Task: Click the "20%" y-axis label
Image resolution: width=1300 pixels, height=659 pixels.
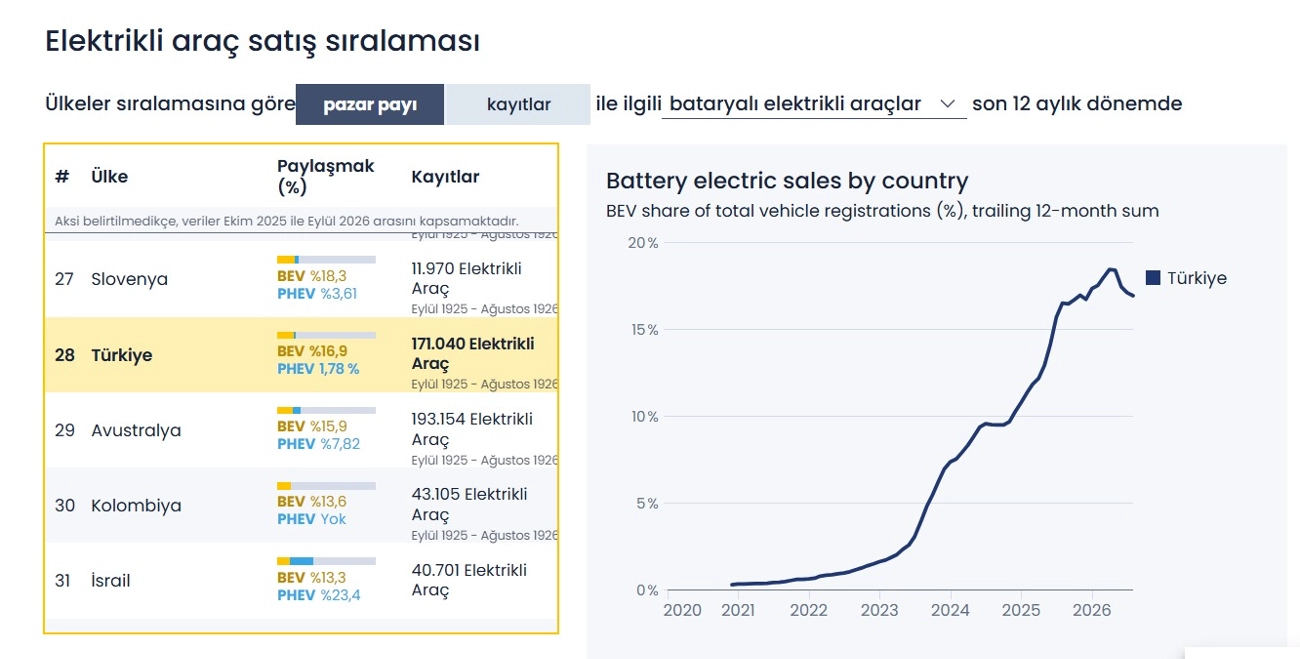Action: click(642, 243)
